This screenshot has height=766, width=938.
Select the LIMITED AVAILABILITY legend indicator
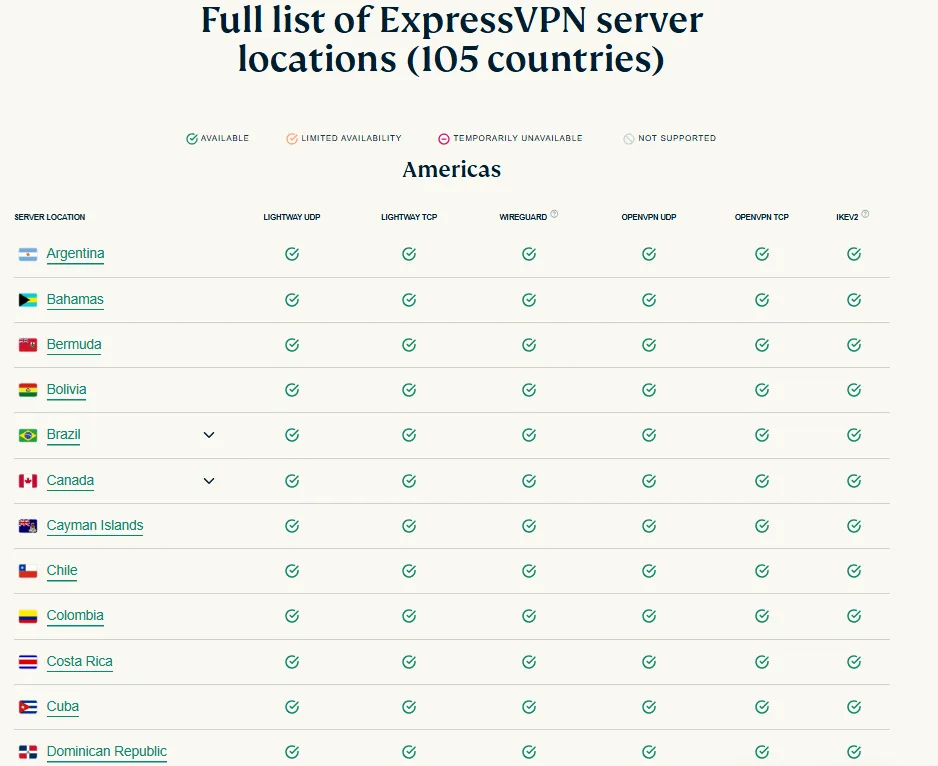coord(292,138)
